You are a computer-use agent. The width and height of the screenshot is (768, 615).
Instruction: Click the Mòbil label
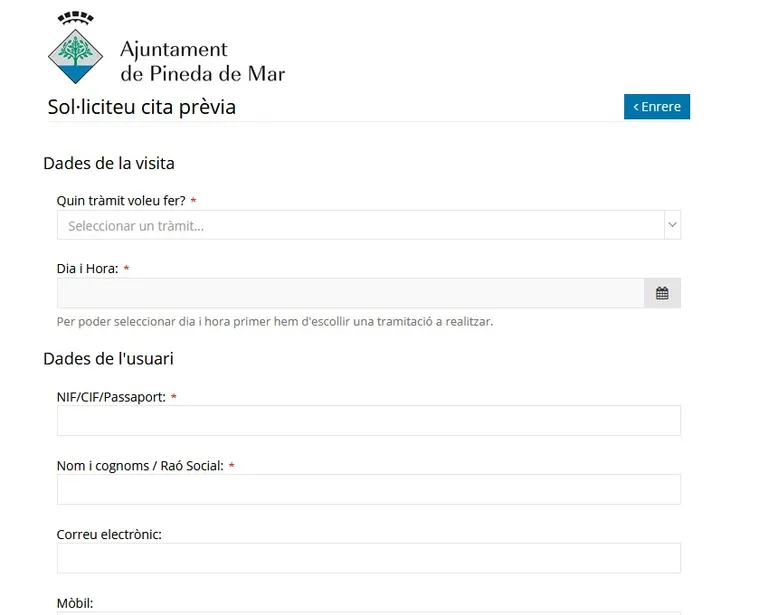75,603
